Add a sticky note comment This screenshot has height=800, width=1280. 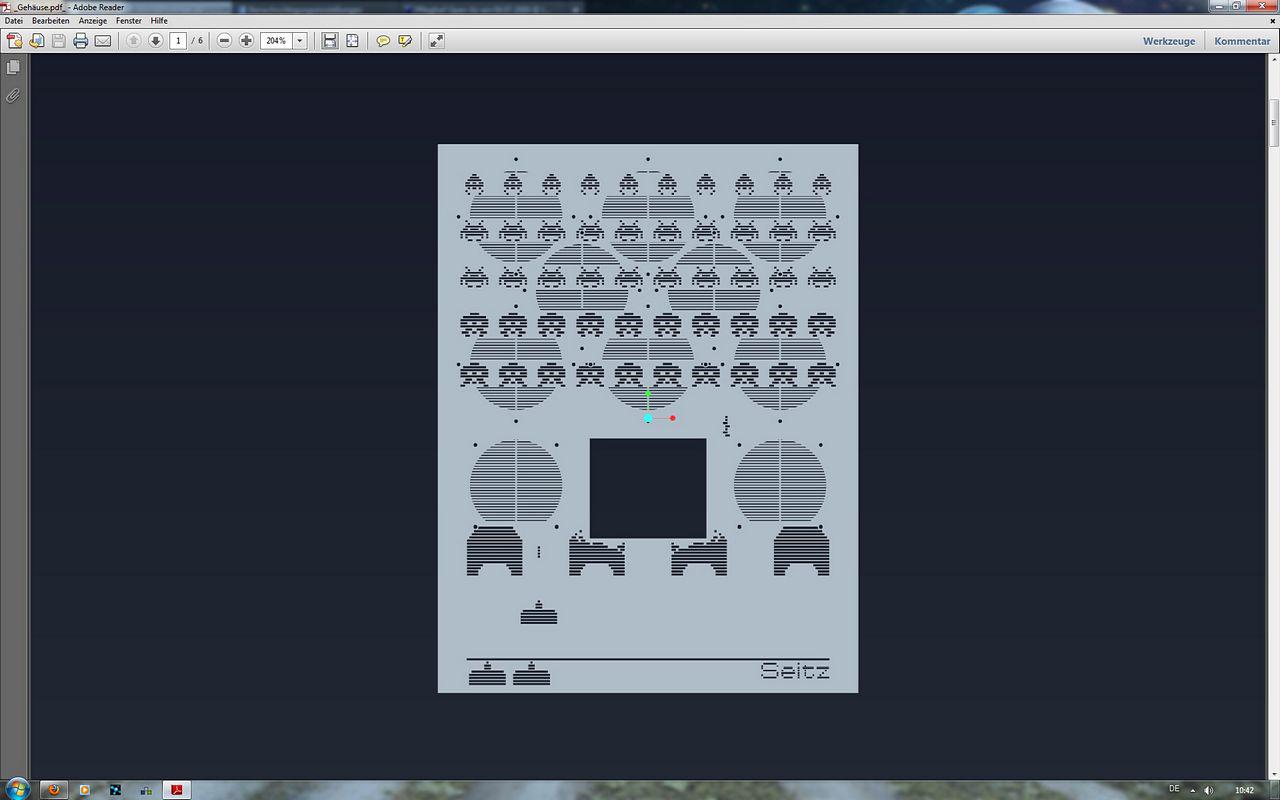[383, 41]
